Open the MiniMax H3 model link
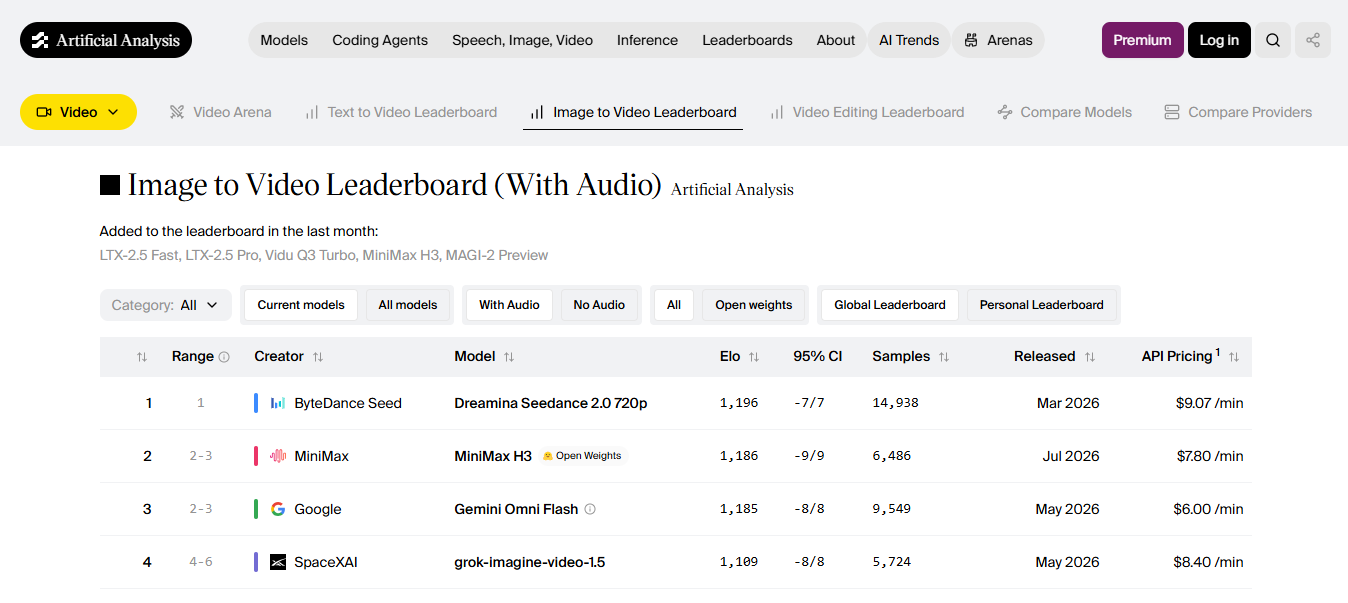Screen dimensions: 1348x603 493,456
